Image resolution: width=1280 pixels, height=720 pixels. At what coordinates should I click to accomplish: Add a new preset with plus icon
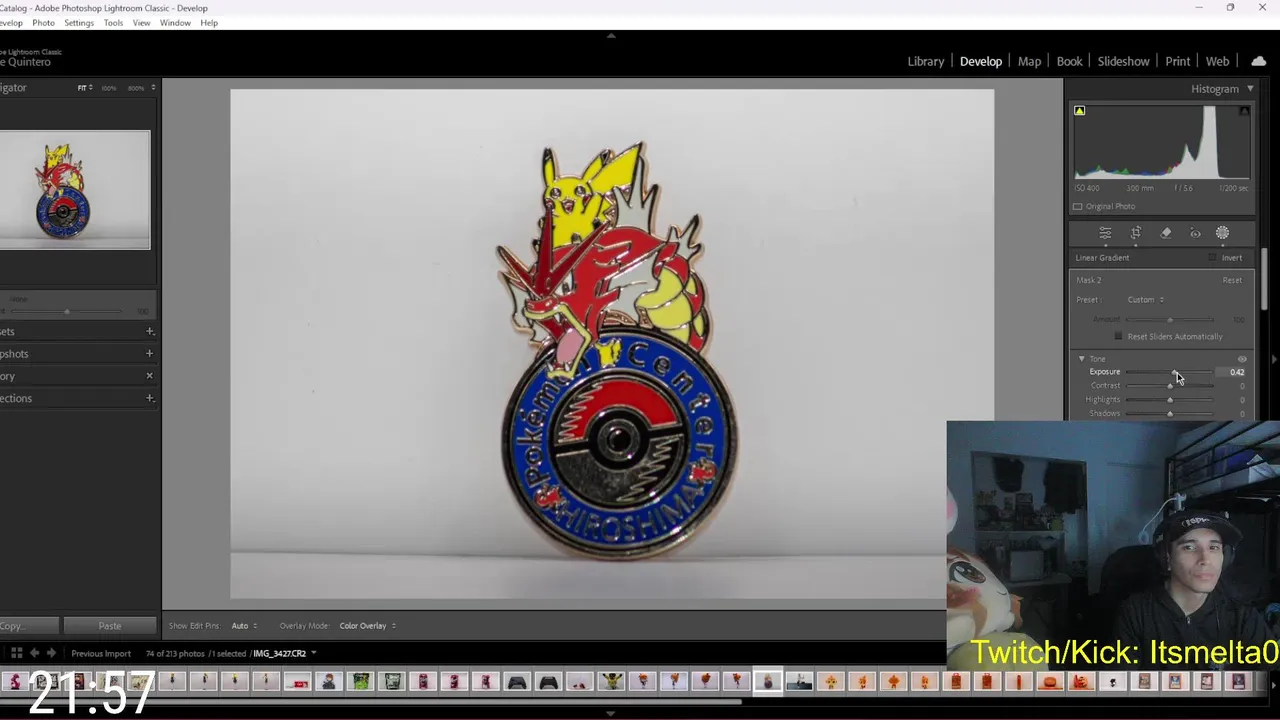click(149, 331)
